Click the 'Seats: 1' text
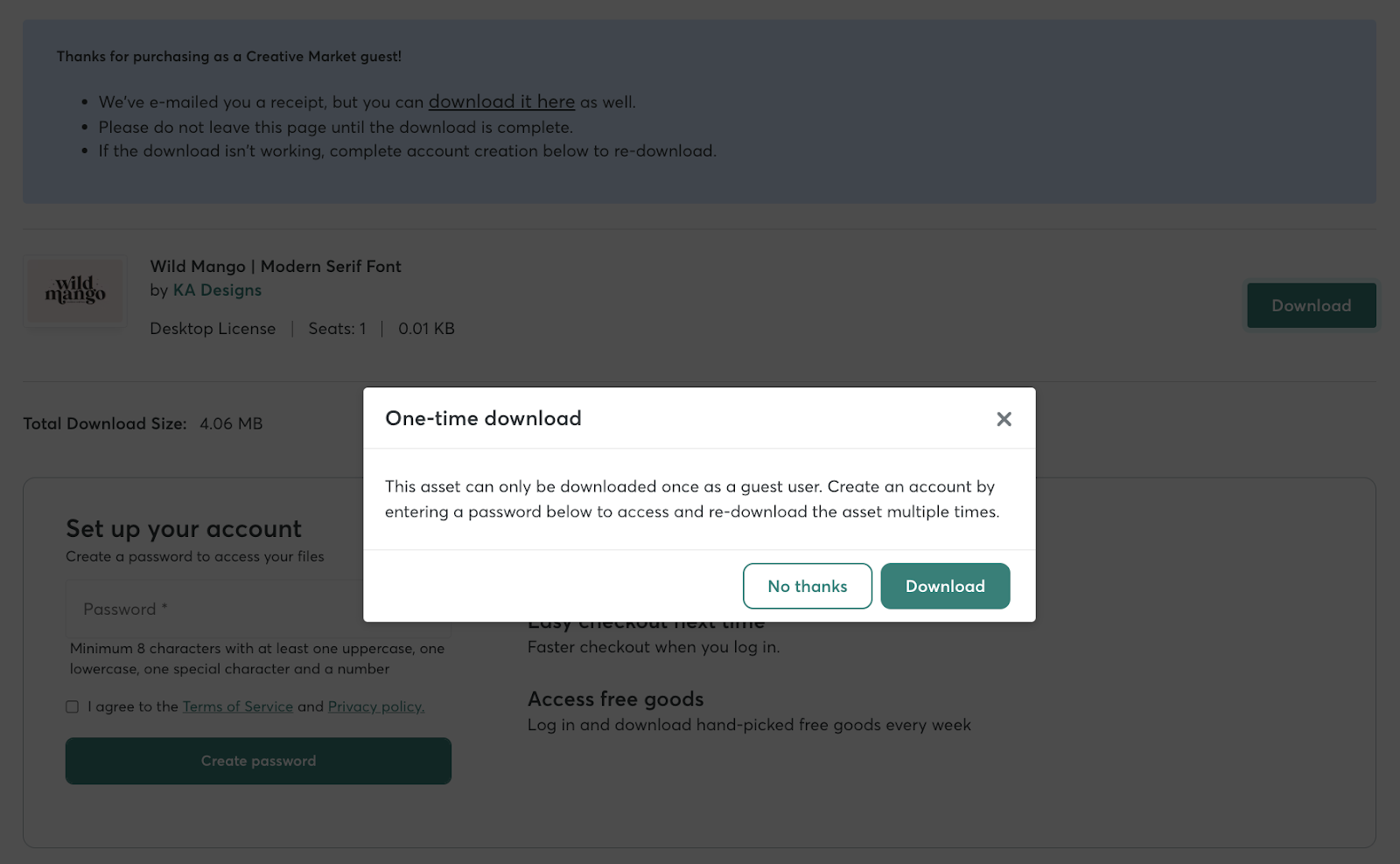 coord(337,329)
